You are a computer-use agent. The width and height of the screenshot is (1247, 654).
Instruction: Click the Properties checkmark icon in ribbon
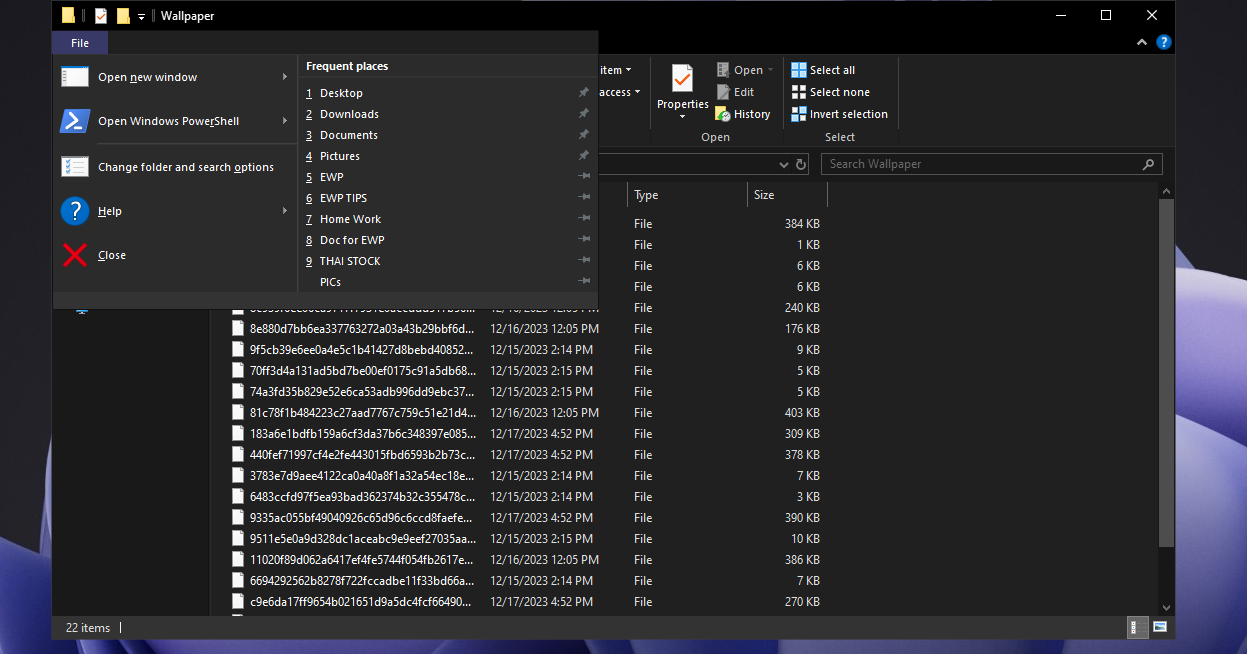[682, 79]
